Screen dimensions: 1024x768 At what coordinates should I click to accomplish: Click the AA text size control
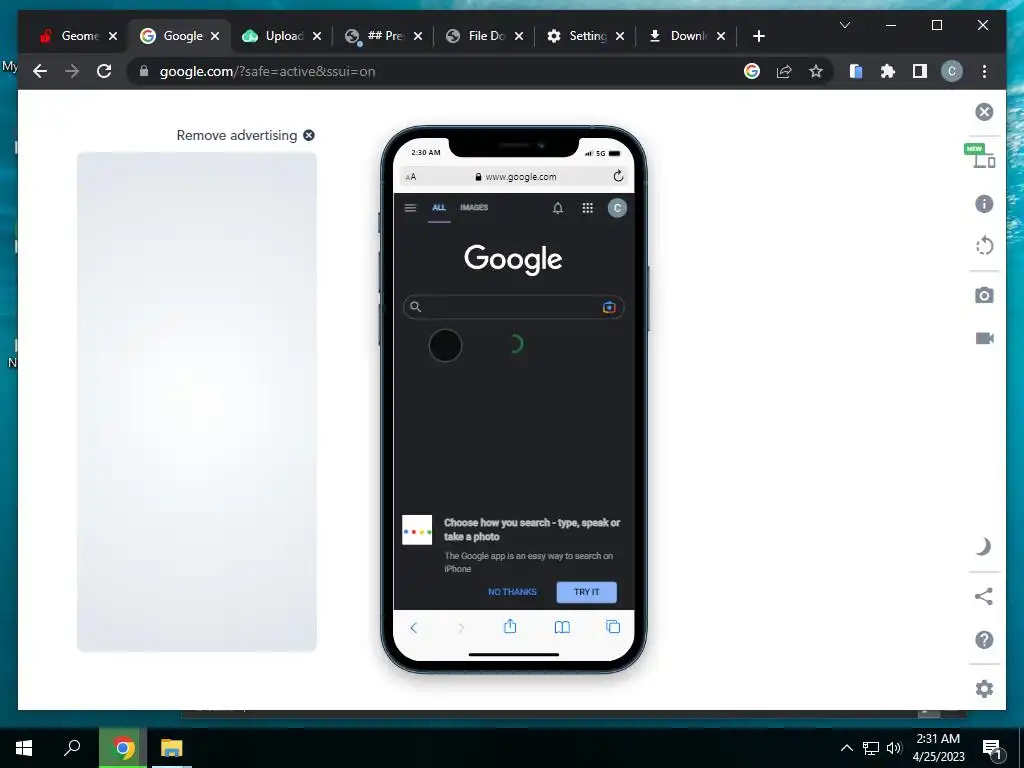pos(411,176)
